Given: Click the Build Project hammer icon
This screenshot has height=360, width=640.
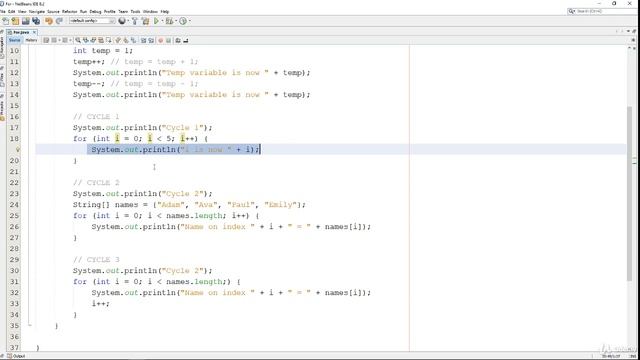Looking at the screenshot, I should click(x=134, y=21).
